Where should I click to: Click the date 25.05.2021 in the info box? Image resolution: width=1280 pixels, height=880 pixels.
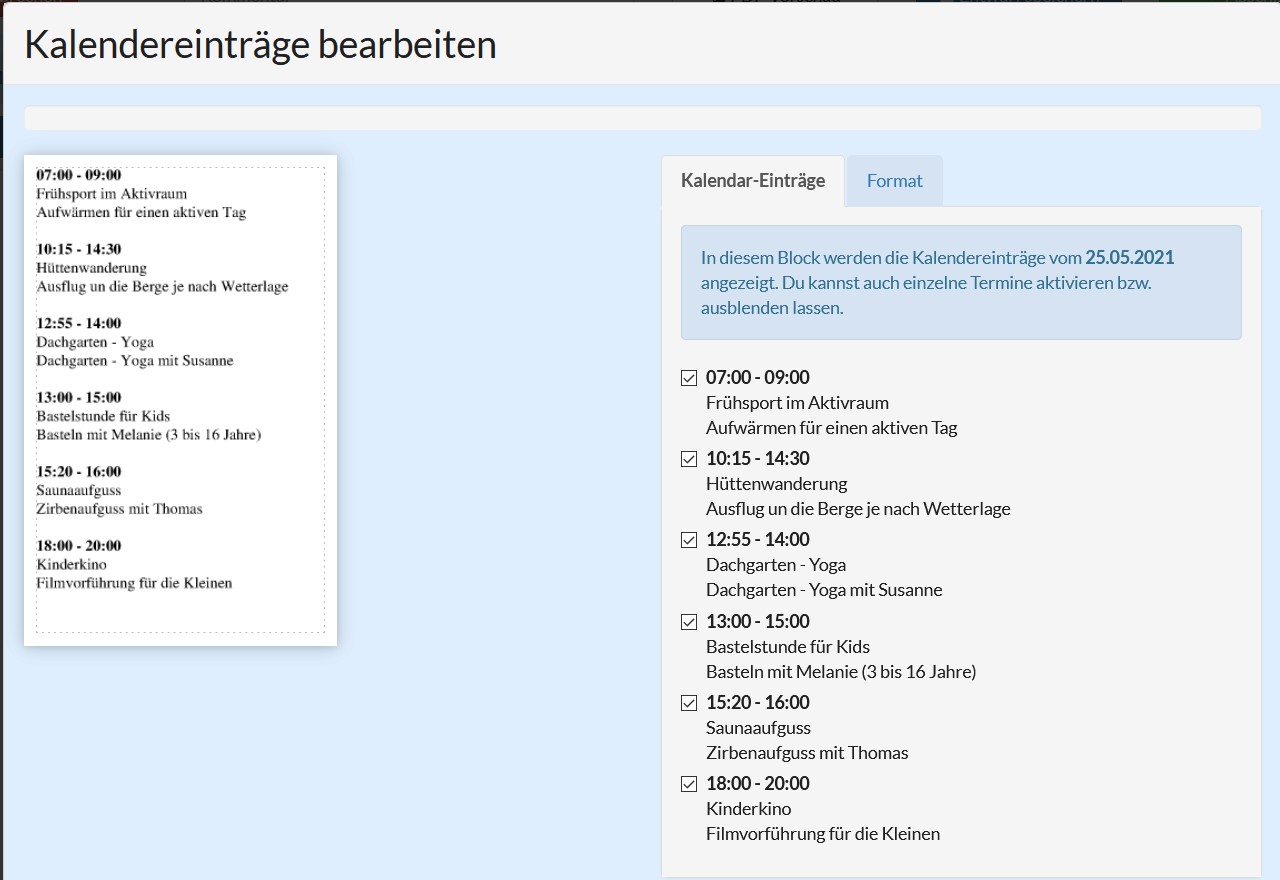1129,258
